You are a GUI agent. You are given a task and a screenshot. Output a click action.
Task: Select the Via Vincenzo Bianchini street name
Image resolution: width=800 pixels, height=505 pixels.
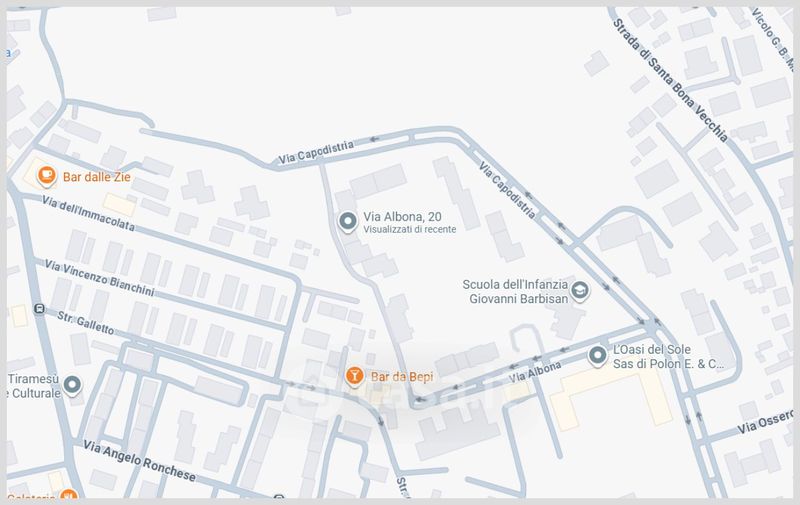coord(99,278)
